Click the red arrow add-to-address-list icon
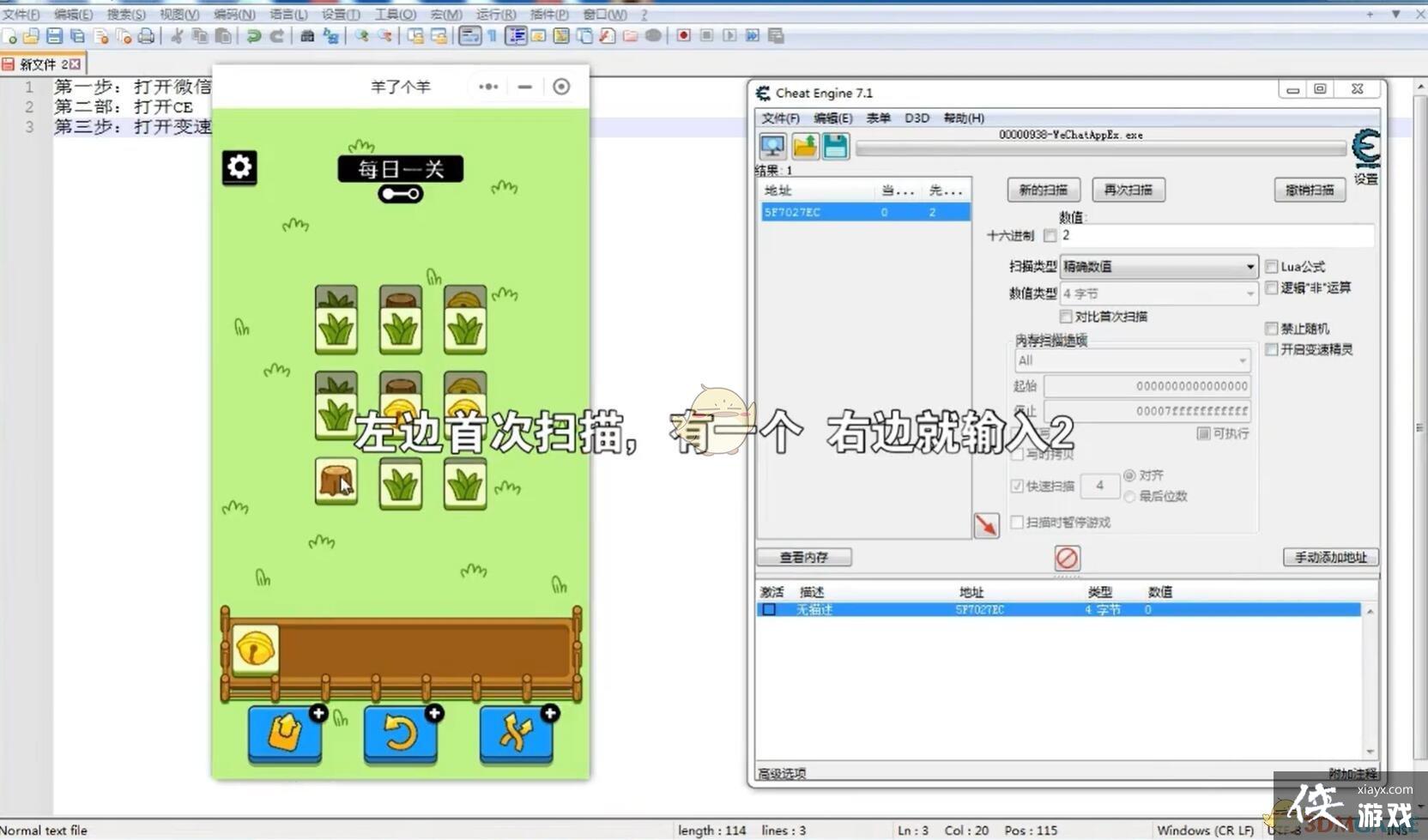This screenshot has width=1428, height=840. point(986,525)
